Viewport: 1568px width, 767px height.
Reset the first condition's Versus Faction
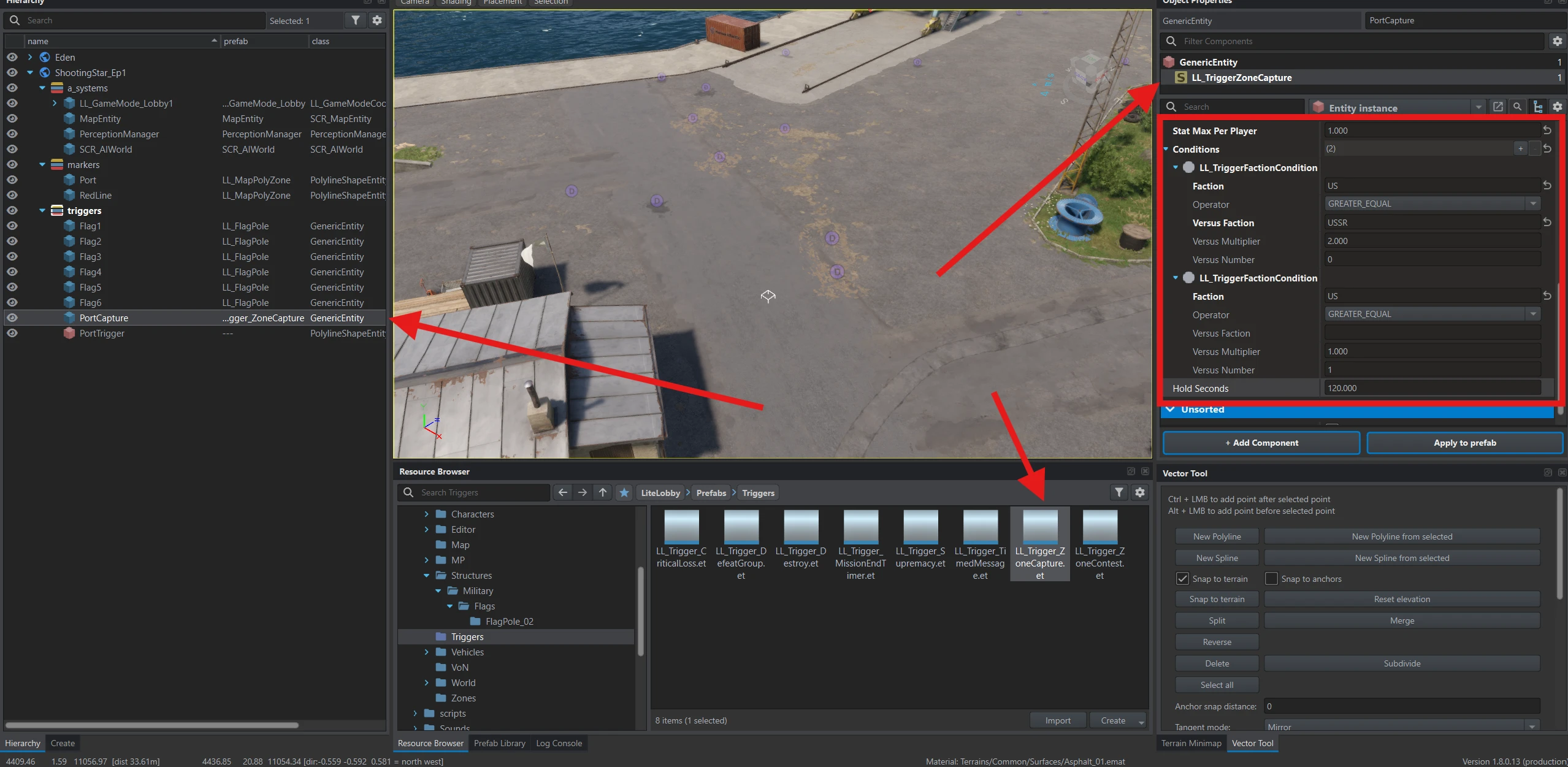tap(1547, 222)
